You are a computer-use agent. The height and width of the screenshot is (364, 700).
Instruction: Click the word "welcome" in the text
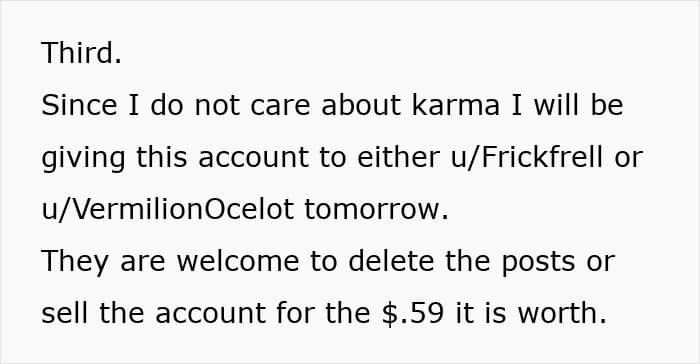click(238, 261)
